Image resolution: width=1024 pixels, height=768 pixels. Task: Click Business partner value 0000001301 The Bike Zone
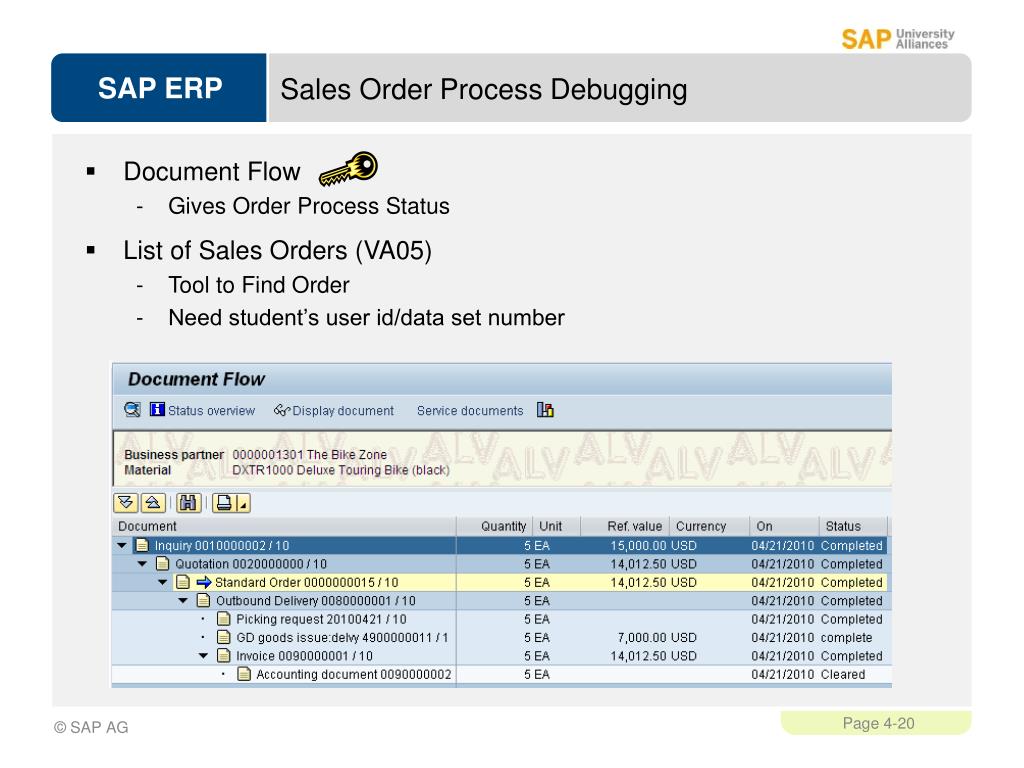(310, 455)
